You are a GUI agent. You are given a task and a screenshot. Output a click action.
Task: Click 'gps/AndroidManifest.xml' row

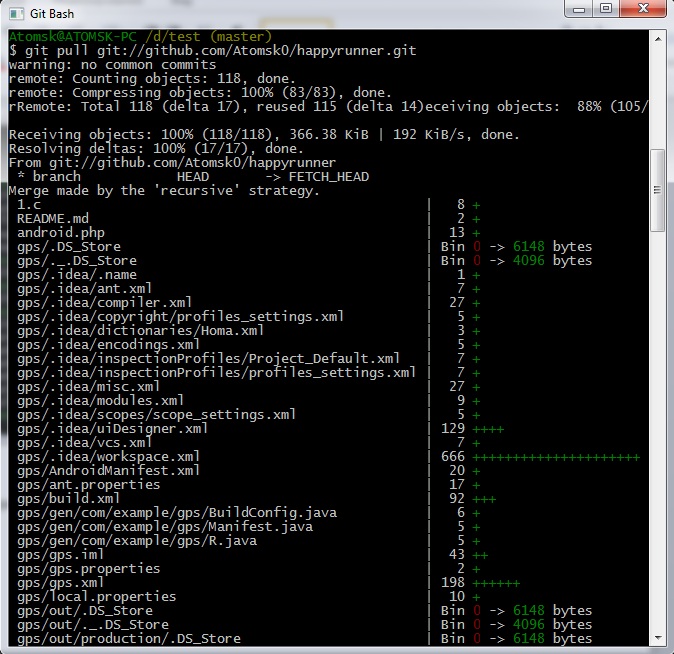(249, 471)
